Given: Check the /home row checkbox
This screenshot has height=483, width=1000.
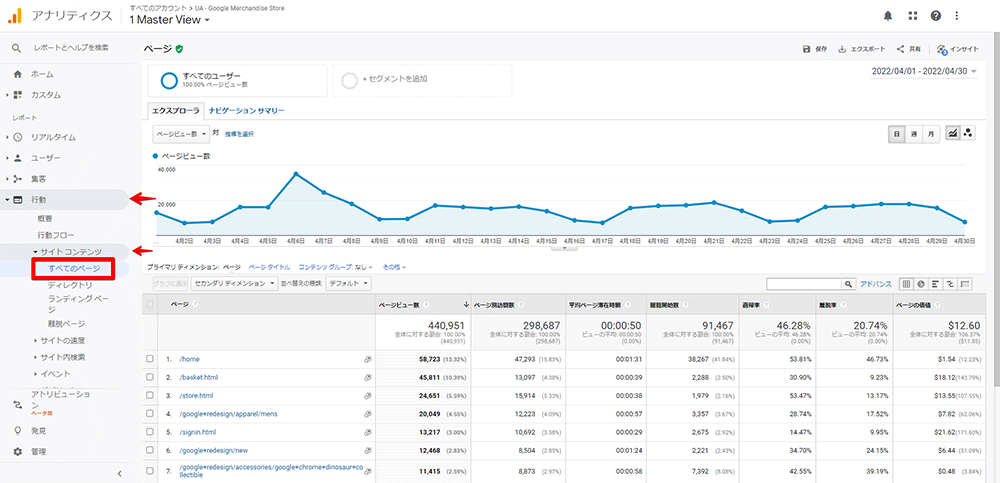Looking at the screenshot, I should pyautogui.click(x=150, y=359).
